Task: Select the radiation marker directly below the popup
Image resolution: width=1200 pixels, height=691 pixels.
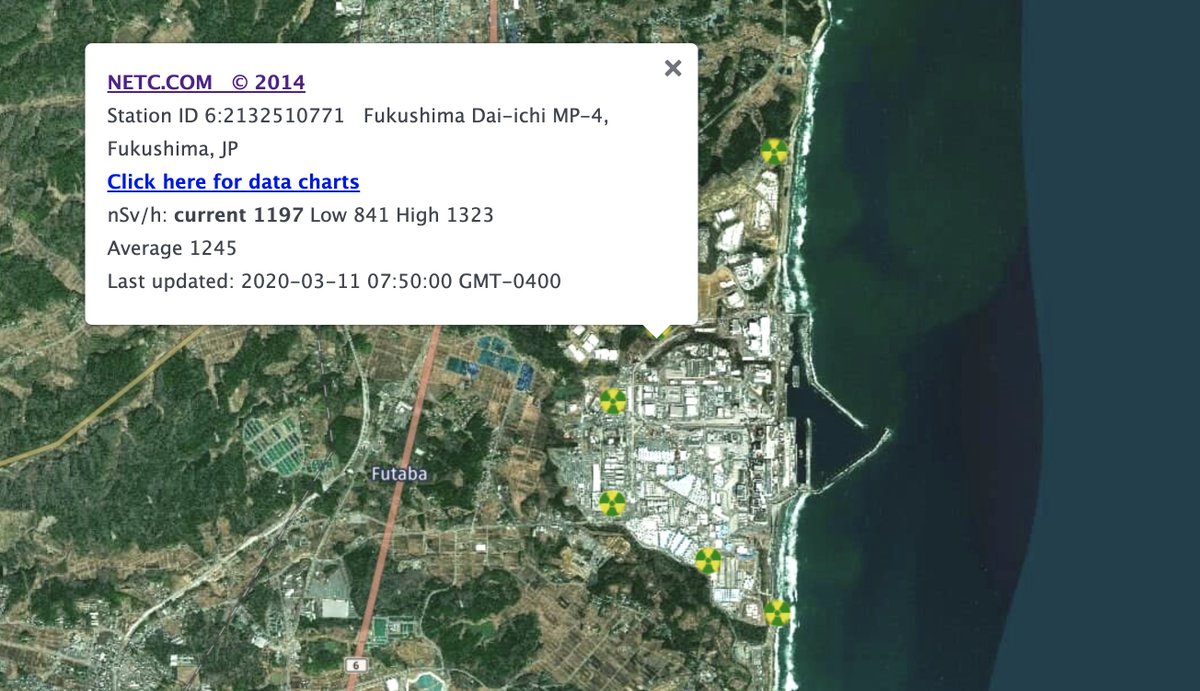Action: click(x=613, y=401)
